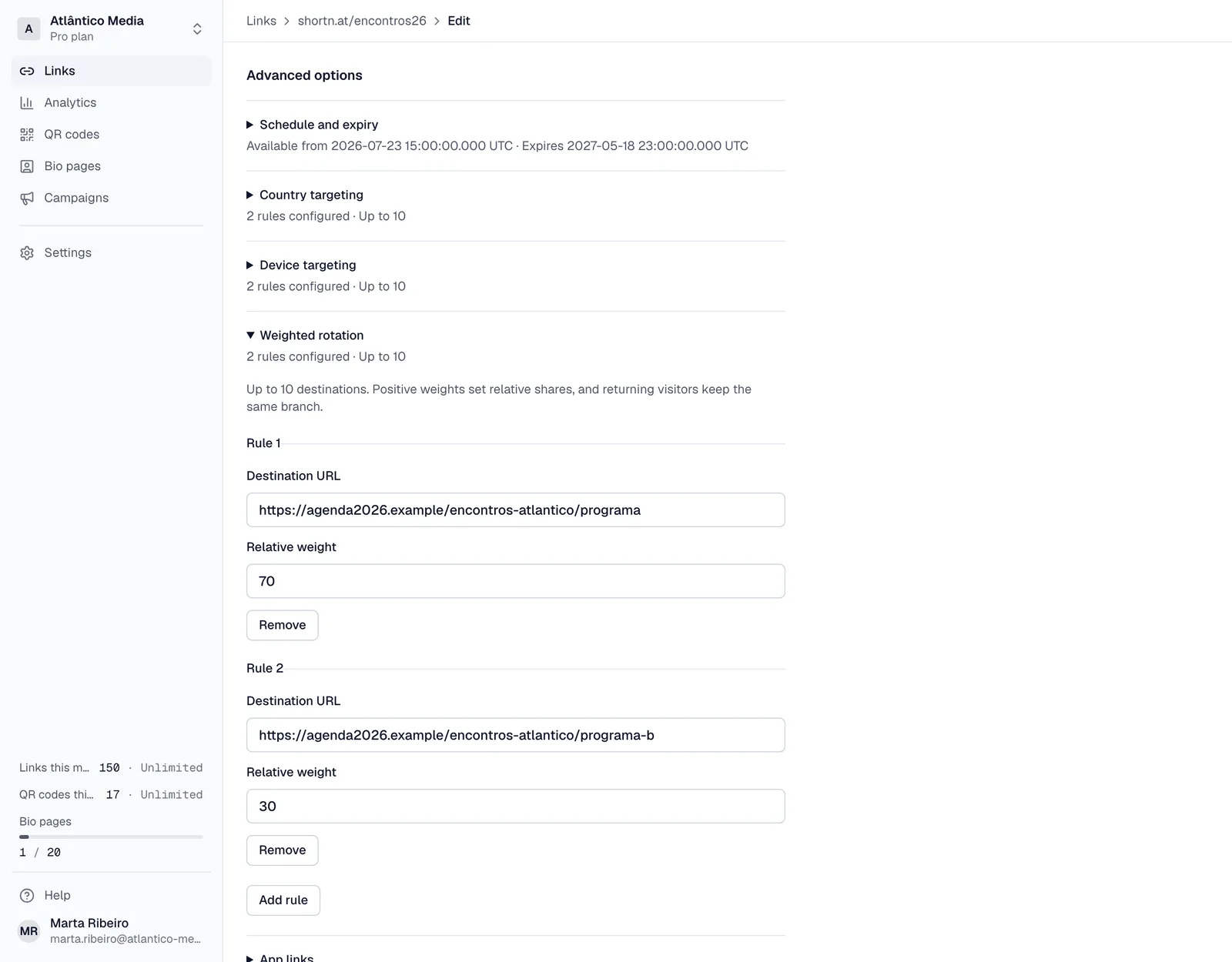Viewport: 1232px width, 962px height.
Task: Open Campaigns in sidebar
Action: (111, 198)
